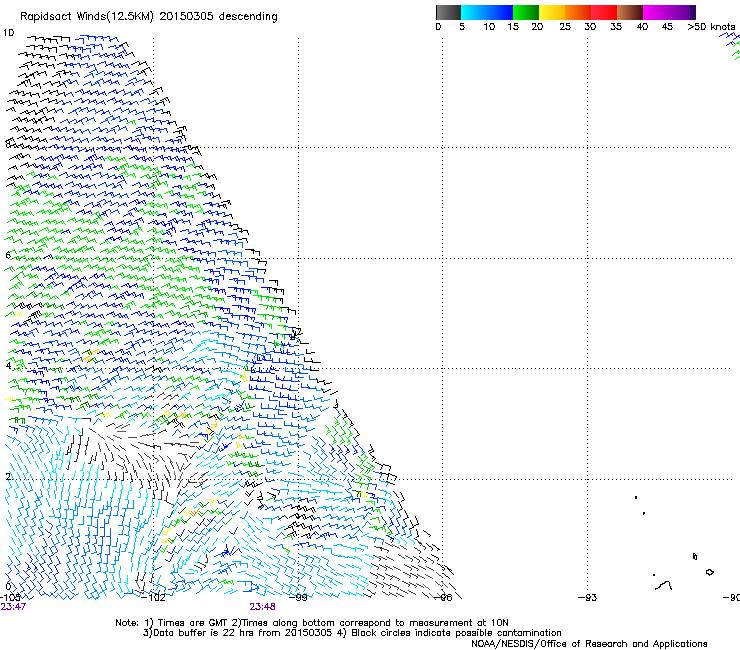This screenshot has height=650, width=740.
Task: Click the cyan-blue 5-15 knots color band
Action: coord(487,12)
